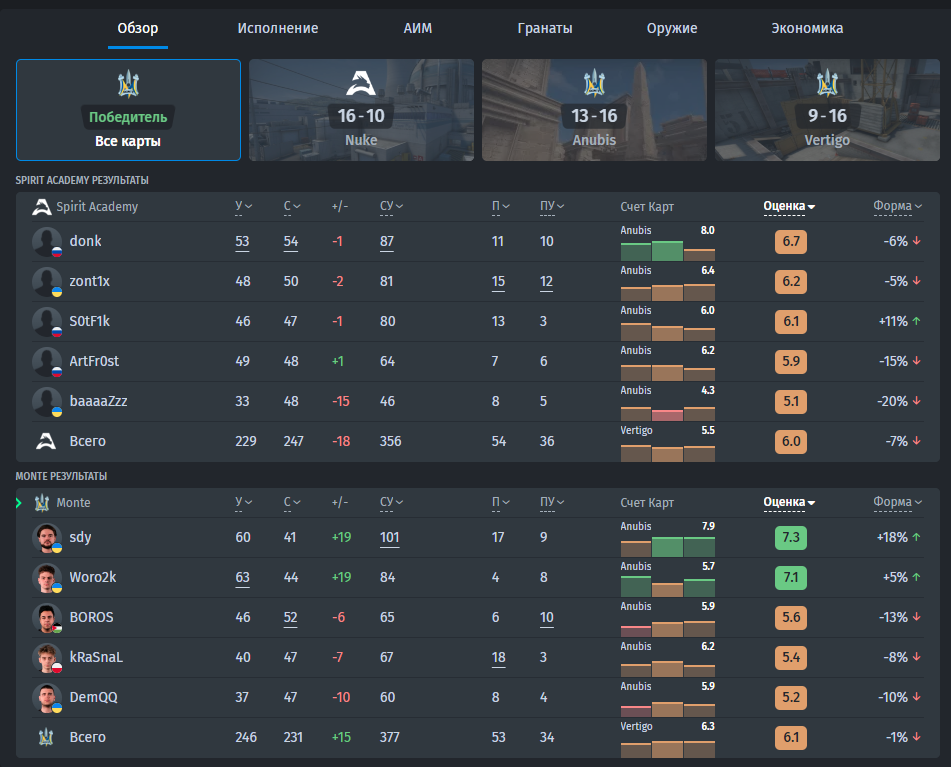Sort Spirit Academy table by С column

click(292, 207)
